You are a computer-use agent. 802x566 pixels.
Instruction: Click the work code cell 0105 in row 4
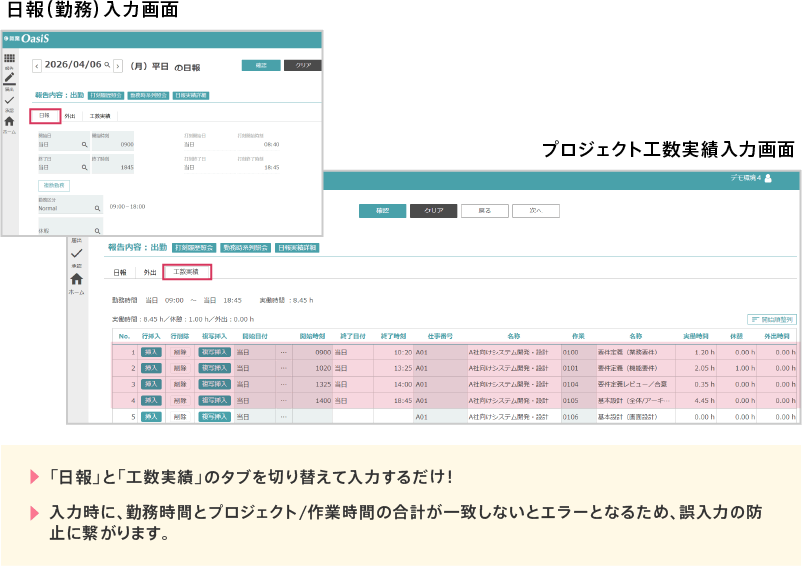(578, 401)
